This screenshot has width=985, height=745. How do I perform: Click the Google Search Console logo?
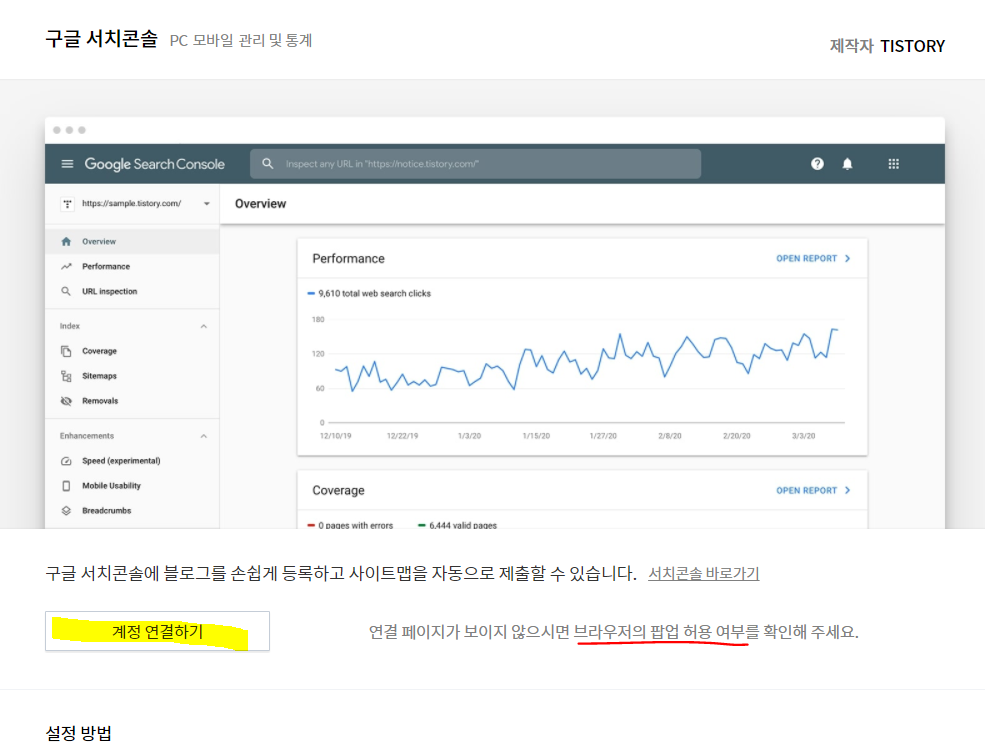[155, 164]
